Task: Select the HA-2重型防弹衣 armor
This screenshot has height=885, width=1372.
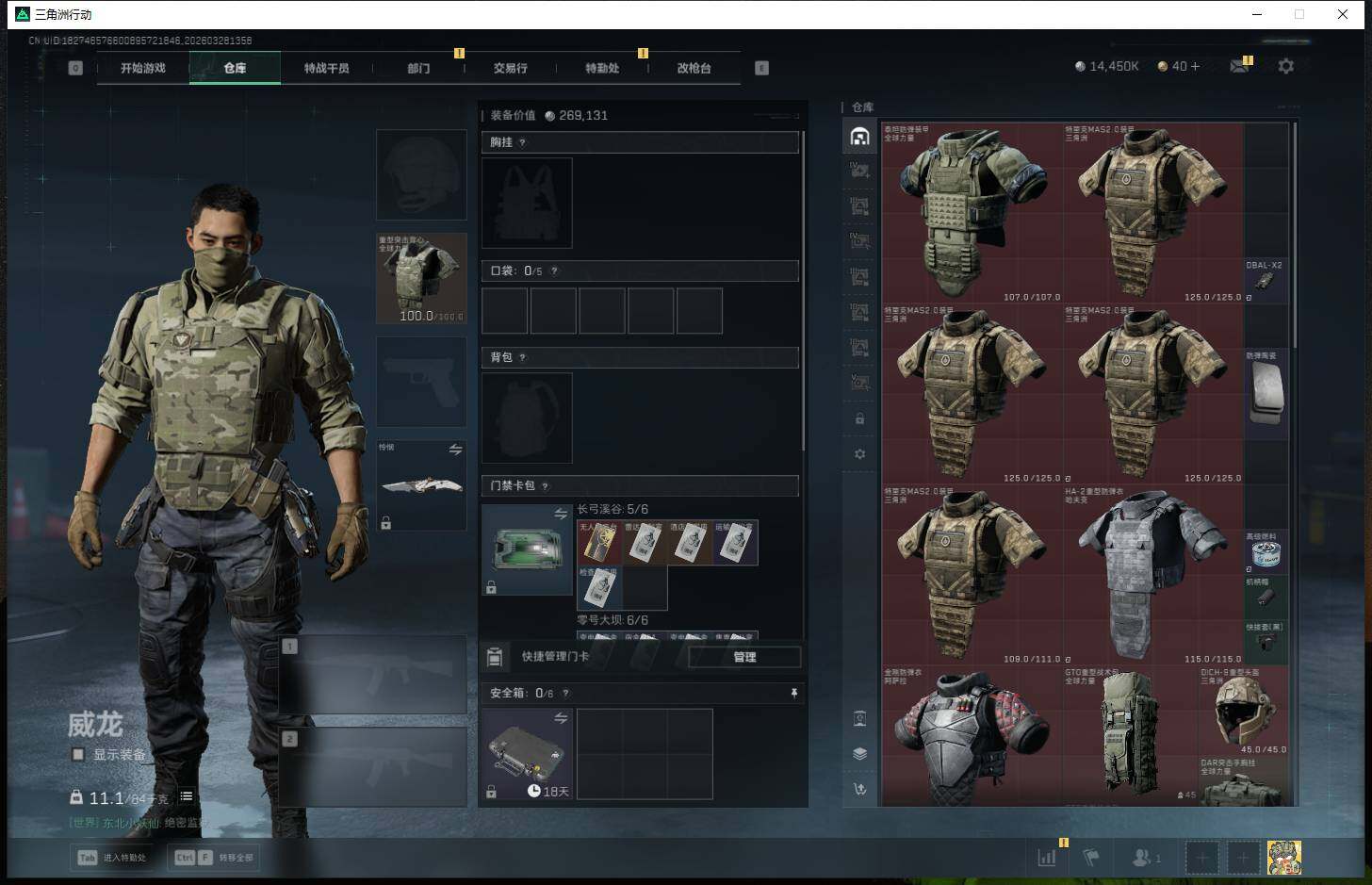Action: [1153, 575]
